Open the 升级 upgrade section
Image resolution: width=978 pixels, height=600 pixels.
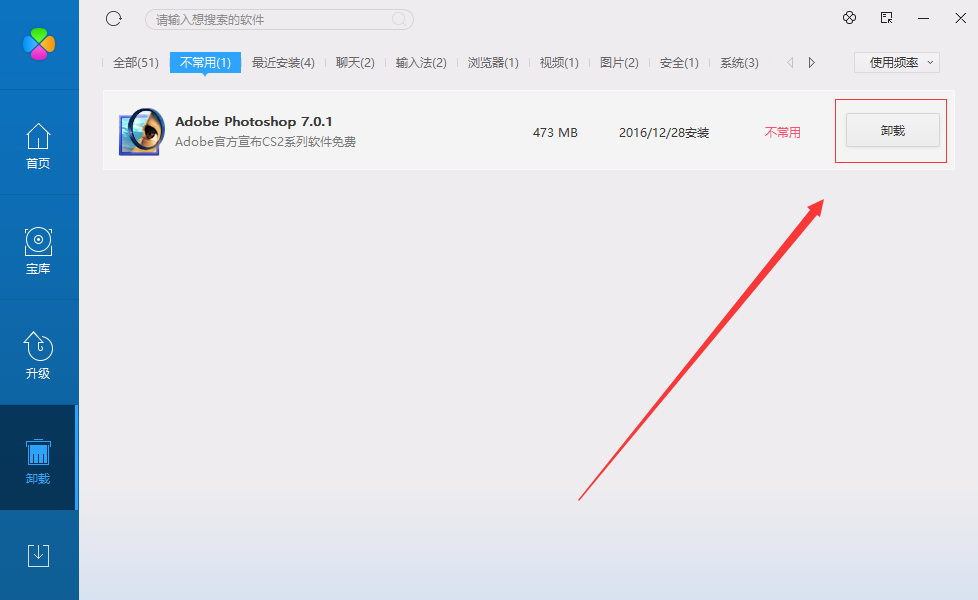[38, 355]
